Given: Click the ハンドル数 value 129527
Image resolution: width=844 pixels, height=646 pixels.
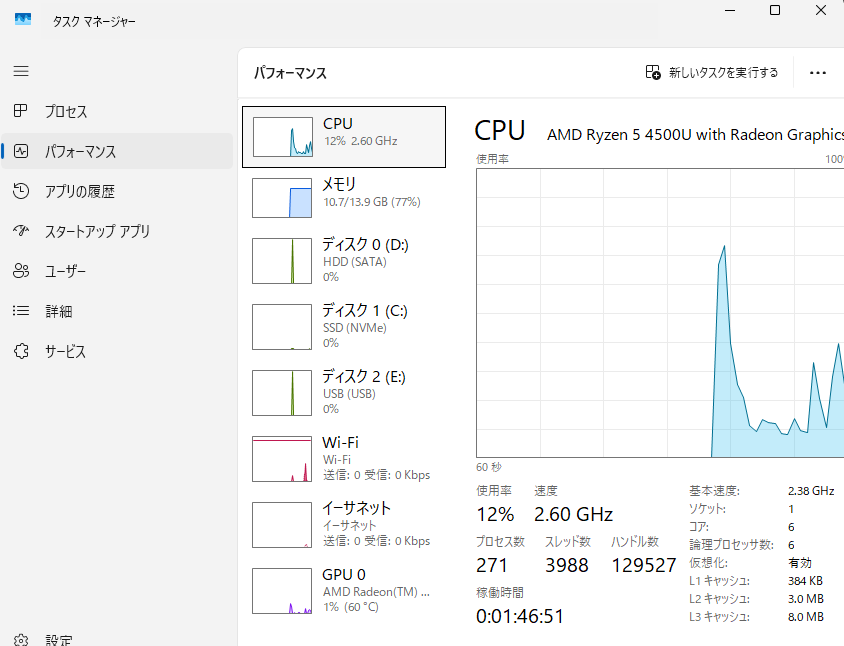Looking at the screenshot, I should tap(644, 565).
